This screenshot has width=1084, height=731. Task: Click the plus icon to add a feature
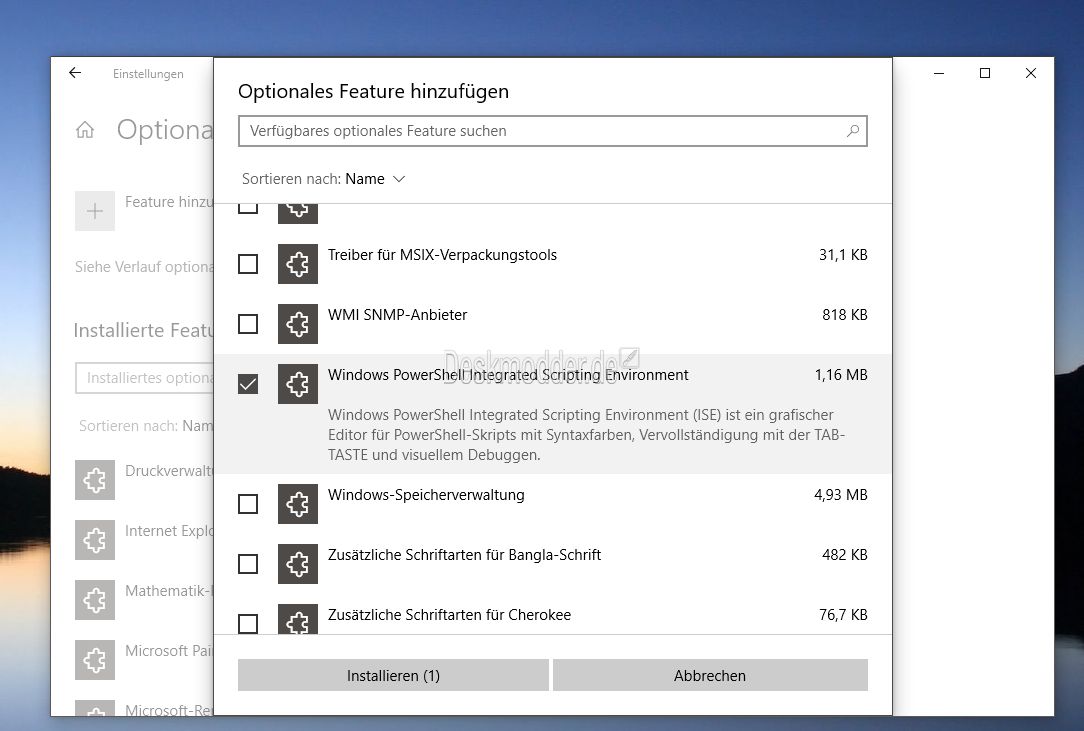[x=95, y=211]
